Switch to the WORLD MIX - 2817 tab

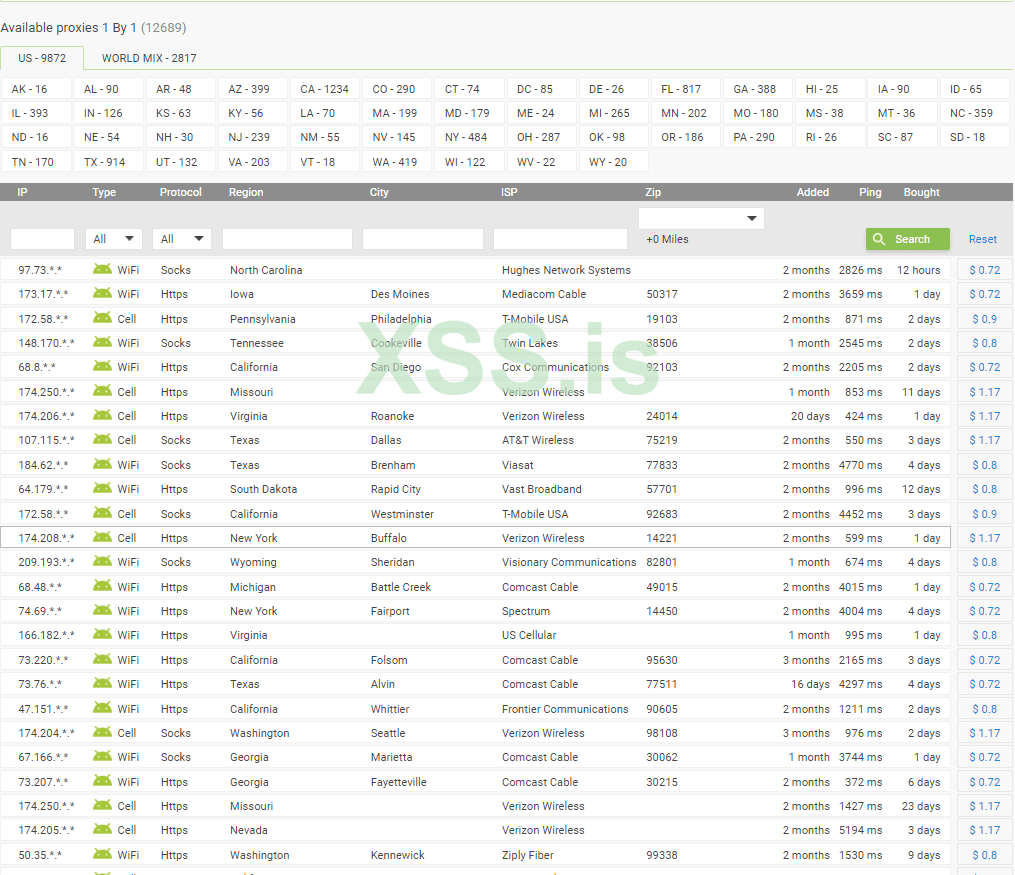pyautogui.click(x=149, y=58)
